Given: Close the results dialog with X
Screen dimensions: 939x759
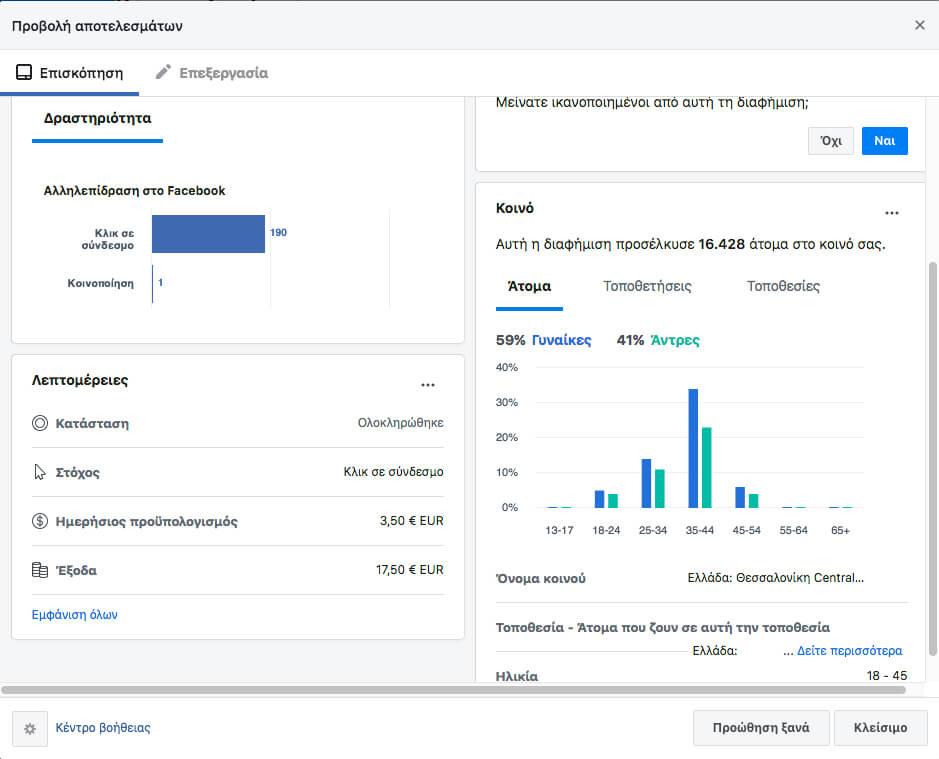Looking at the screenshot, I should (919, 25).
